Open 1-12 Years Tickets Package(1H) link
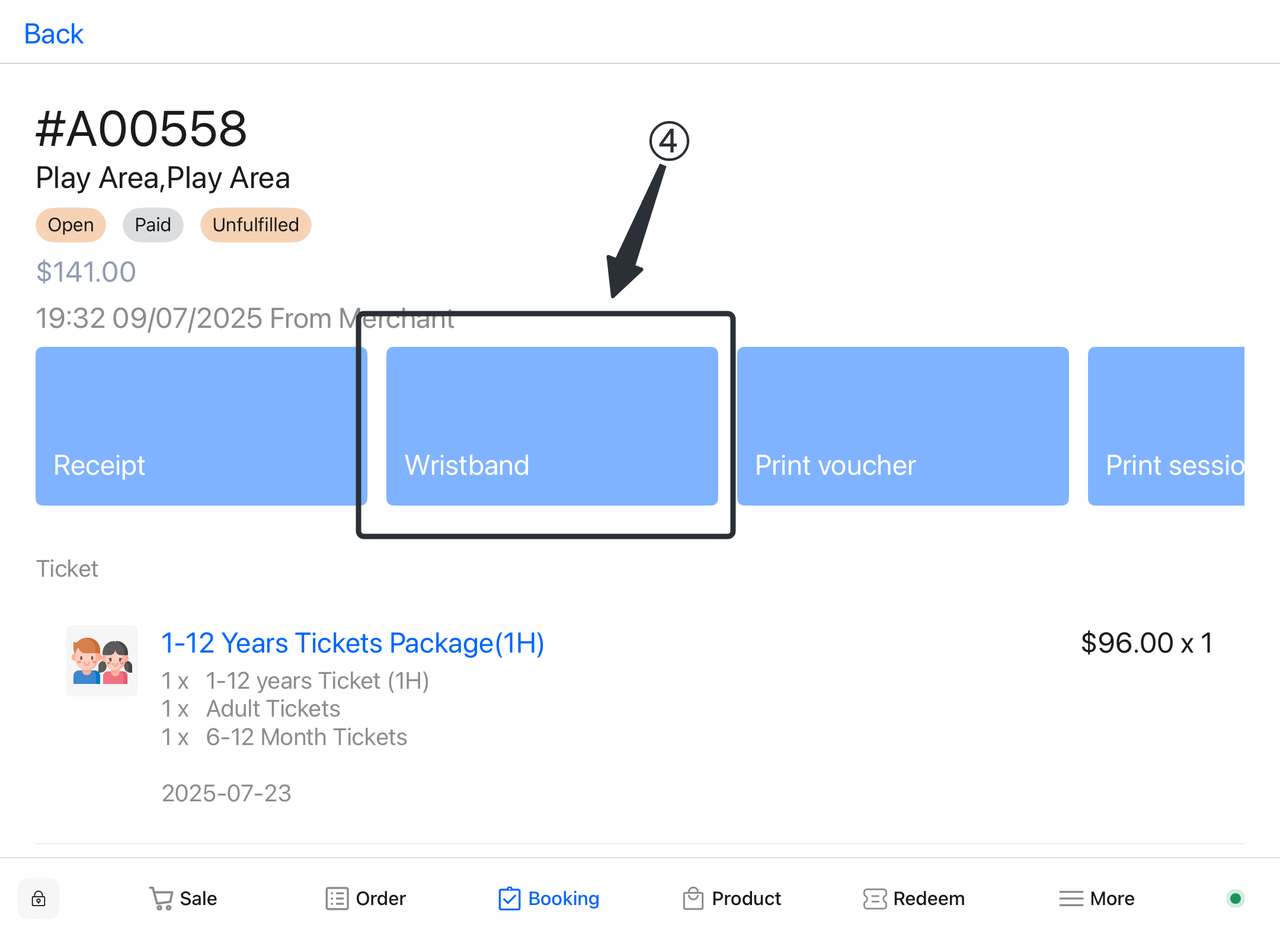Image resolution: width=1280 pixels, height=940 pixels. (353, 643)
